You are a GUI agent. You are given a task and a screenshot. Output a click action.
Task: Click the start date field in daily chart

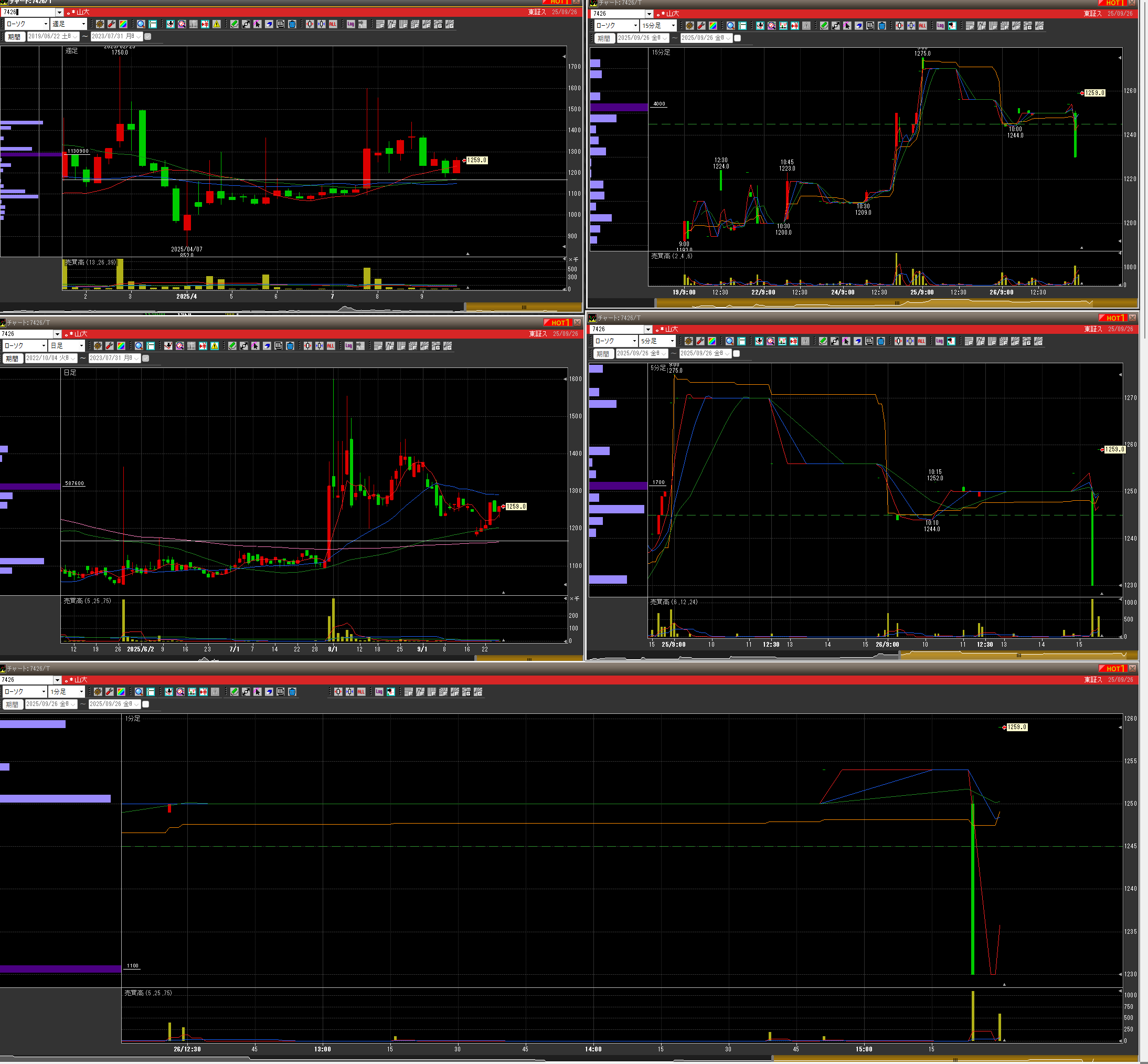click(x=51, y=358)
